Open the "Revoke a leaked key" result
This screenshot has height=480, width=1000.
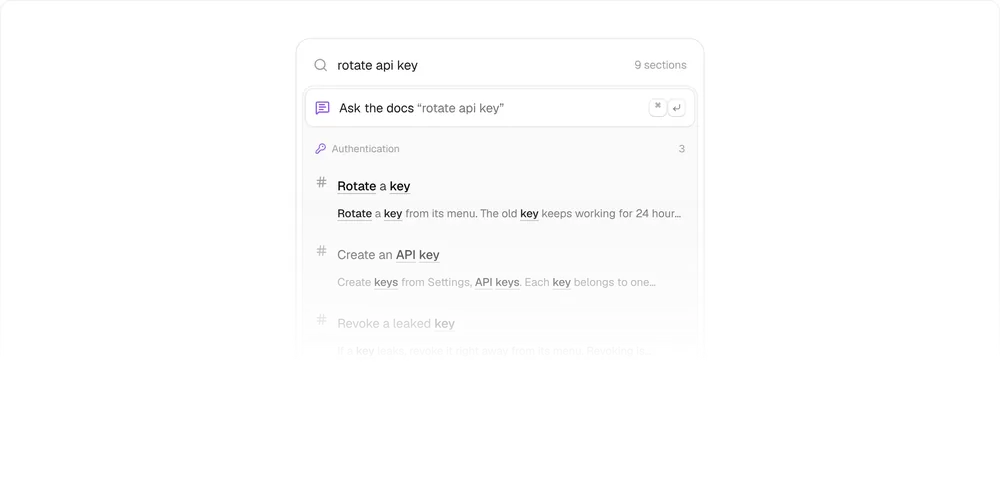[x=396, y=324]
